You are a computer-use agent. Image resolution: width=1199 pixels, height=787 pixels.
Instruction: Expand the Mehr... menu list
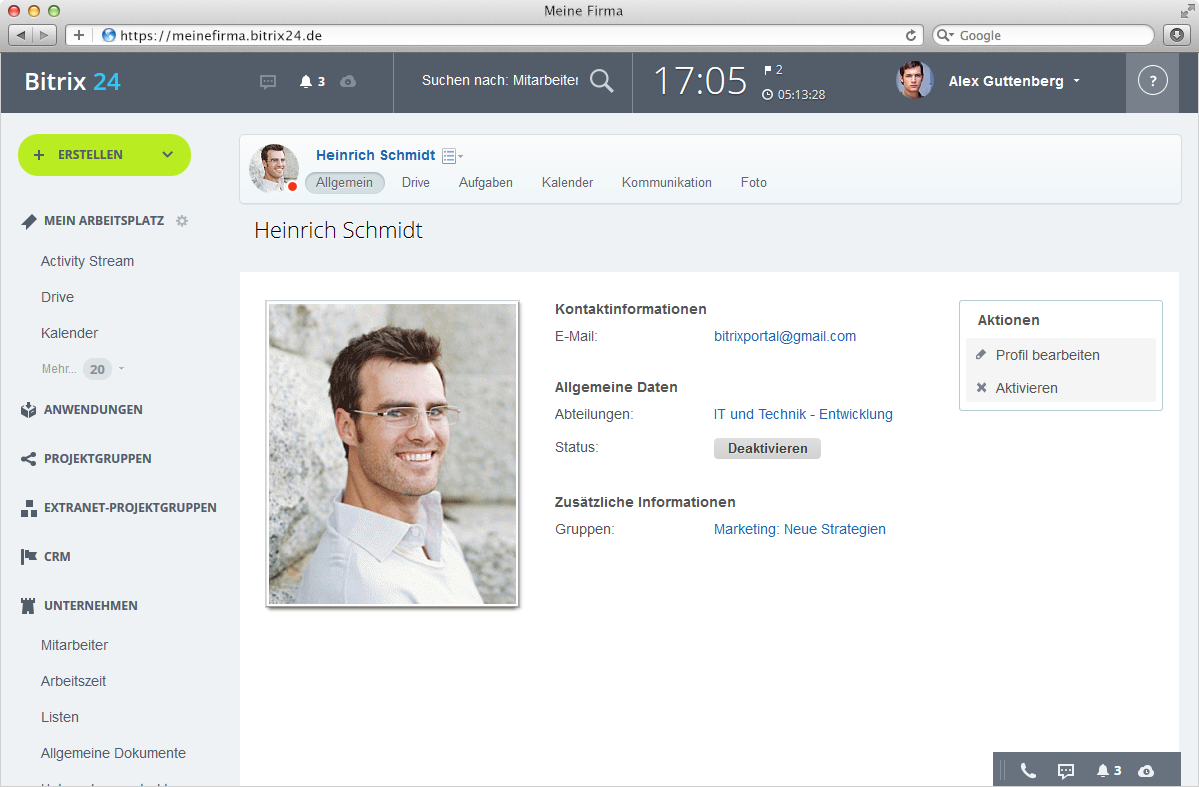[83, 369]
